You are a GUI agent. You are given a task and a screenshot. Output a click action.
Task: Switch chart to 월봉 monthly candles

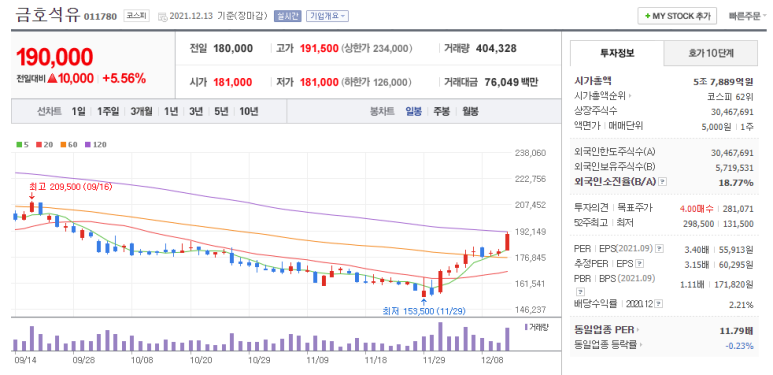pyautogui.click(x=470, y=111)
